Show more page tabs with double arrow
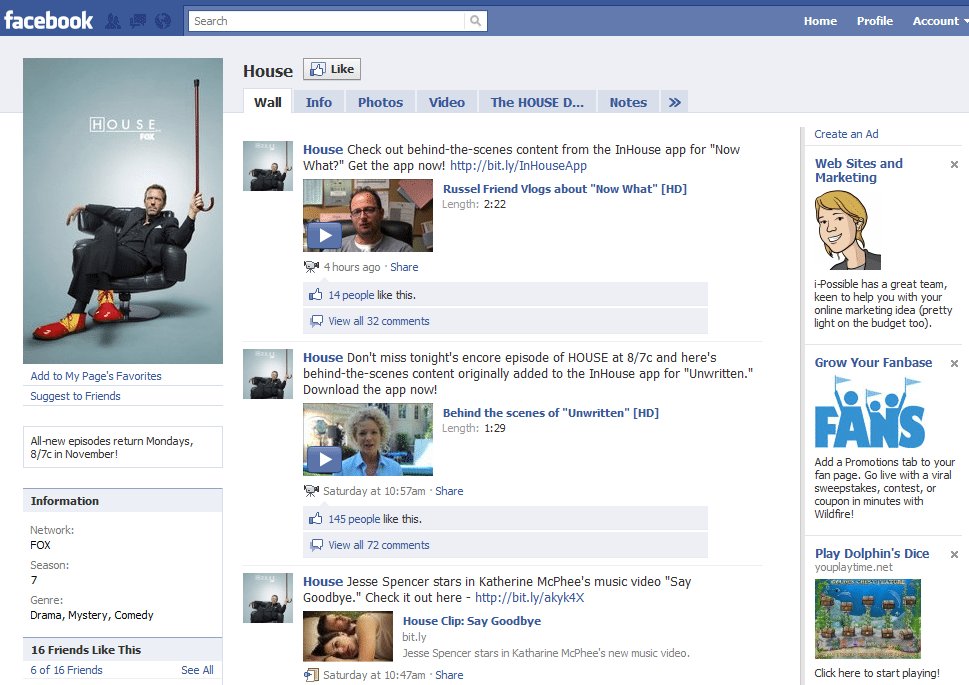969x685 pixels. [674, 103]
